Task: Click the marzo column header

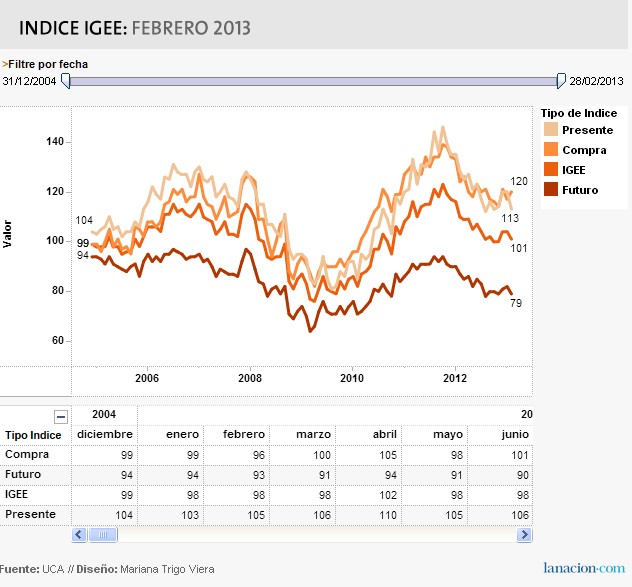Action: [x=314, y=435]
